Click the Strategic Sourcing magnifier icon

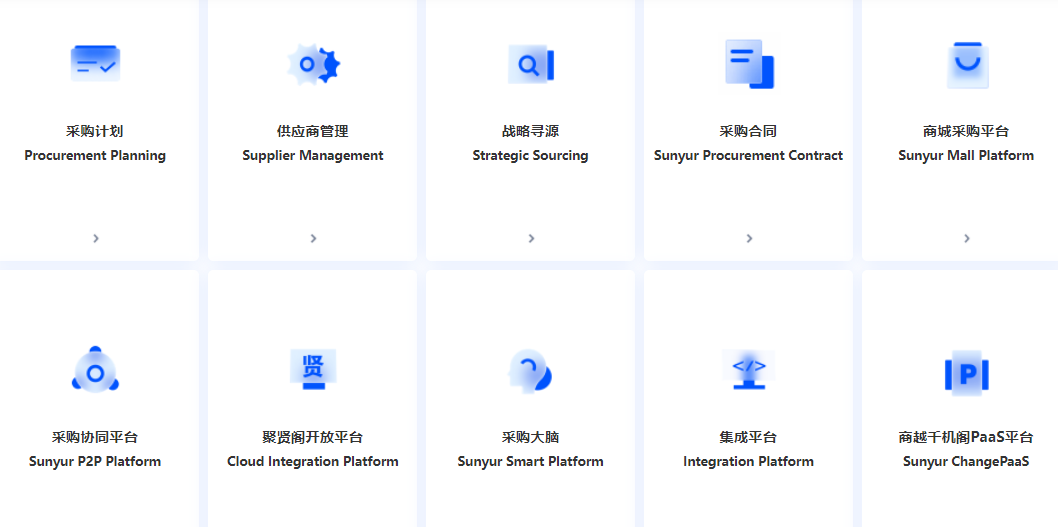pos(531,65)
